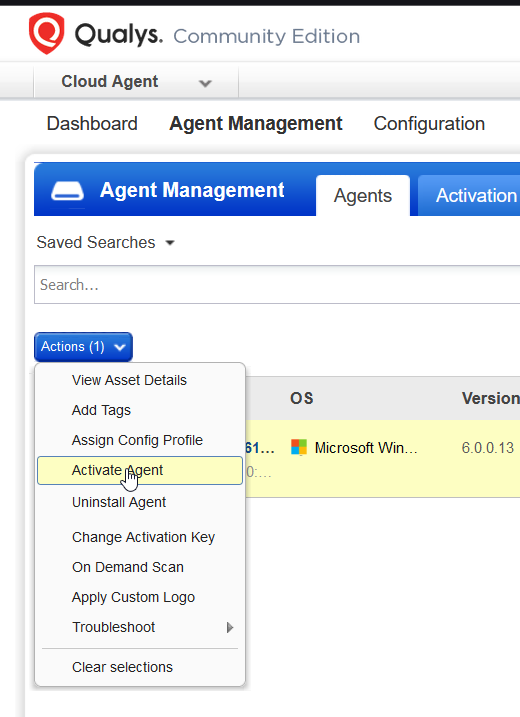Choose View Asset Details from the menu
The height and width of the screenshot is (717, 520).
pyautogui.click(x=129, y=380)
